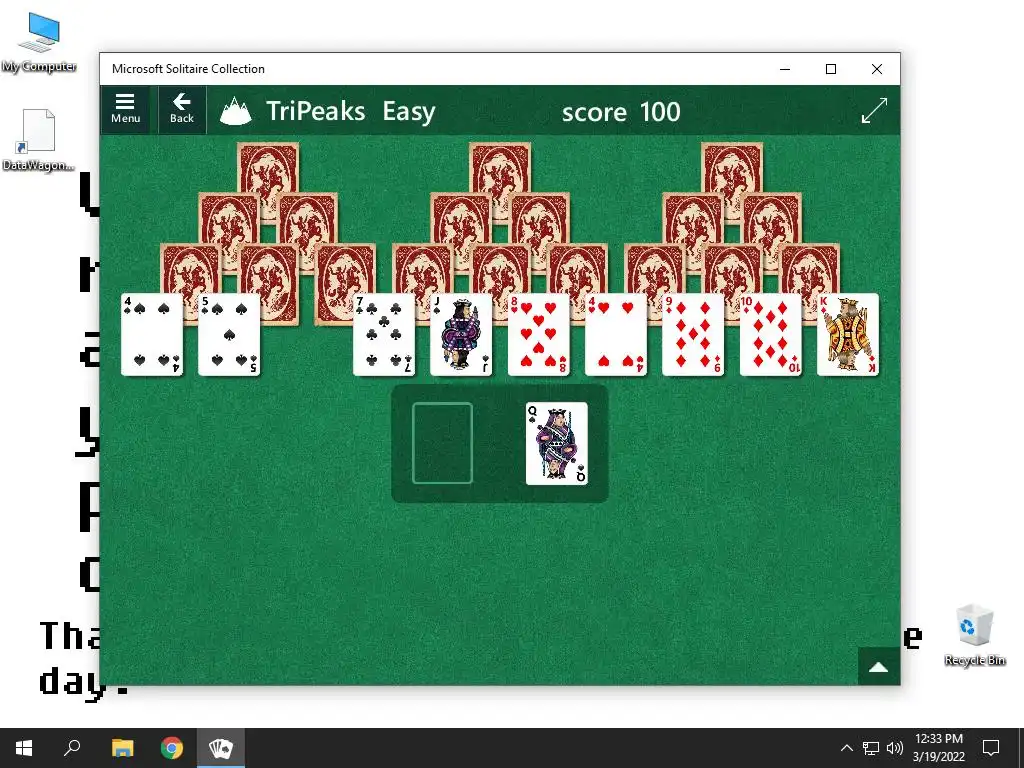Screen dimensions: 1024x768
Task: Minimize the Solitaire Collection window
Action: [x=785, y=69]
